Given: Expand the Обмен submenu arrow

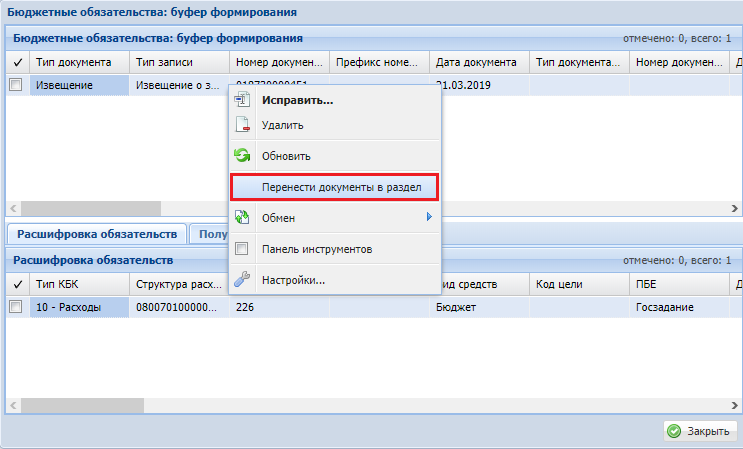Looking at the screenshot, I should click(x=429, y=217).
